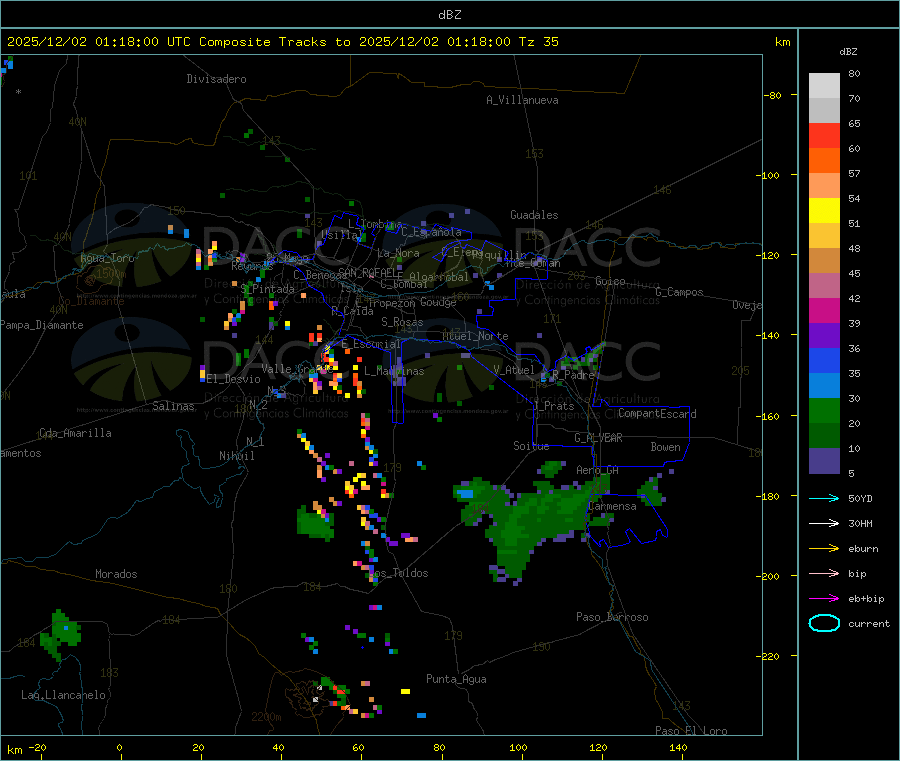Select the blue 35 dBZ color swatch

824,360
